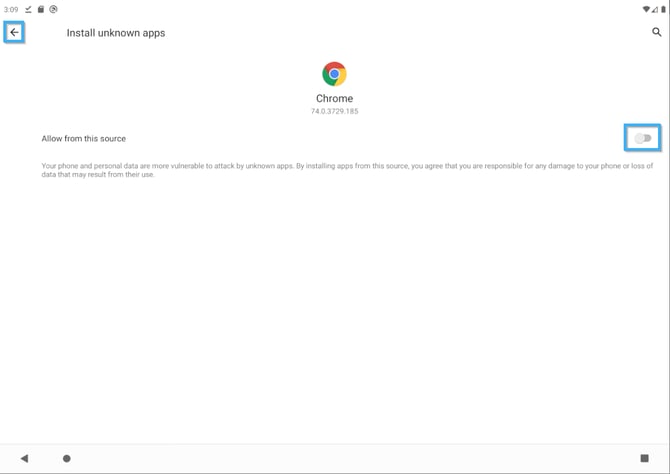Image resolution: width=670 pixels, height=474 pixels.
Task: Tap the download-complete notification icon
Action: tap(28, 9)
